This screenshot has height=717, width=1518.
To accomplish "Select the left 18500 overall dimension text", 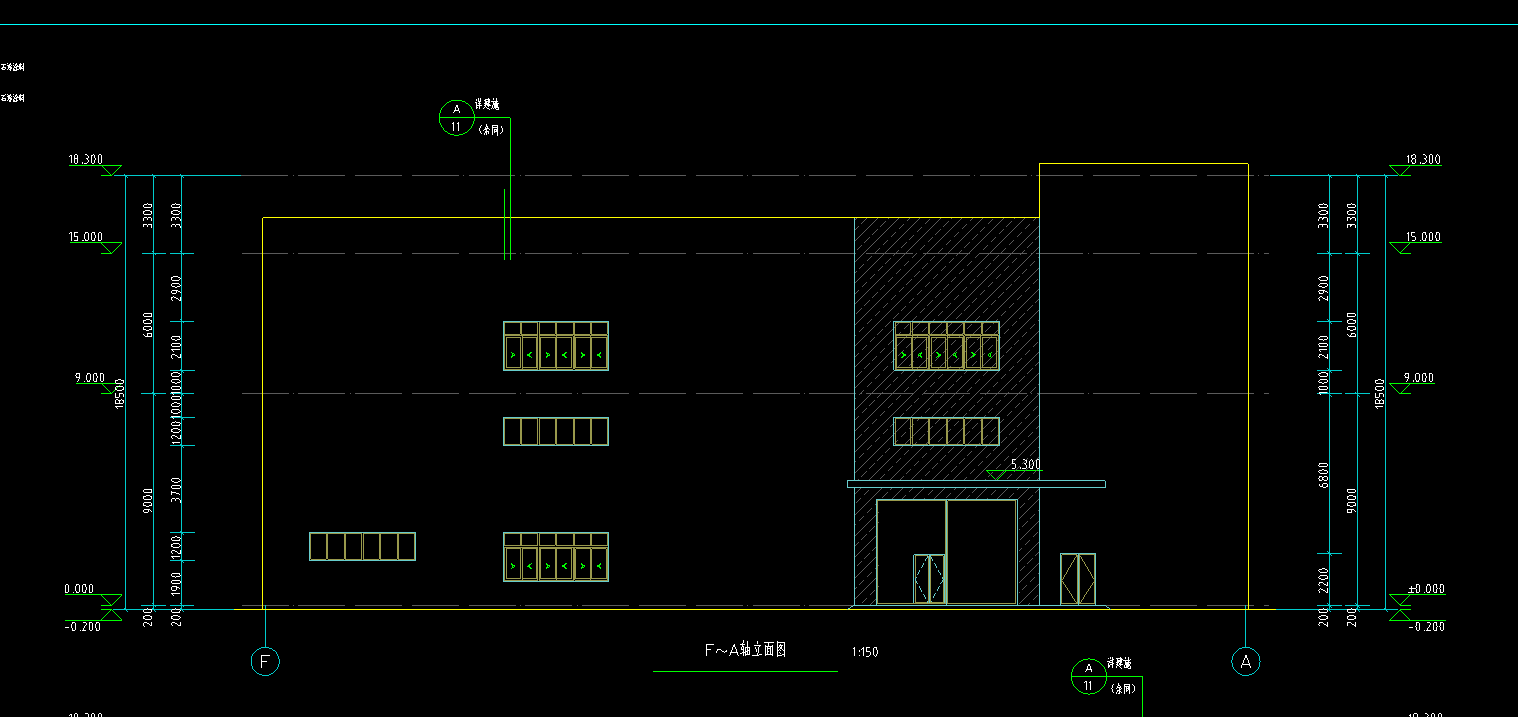I will coord(120,393).
